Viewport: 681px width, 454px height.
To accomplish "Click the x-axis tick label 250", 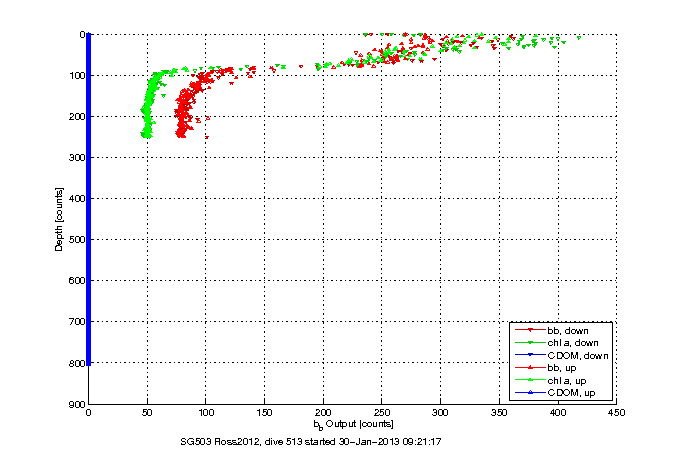I will (381, 412).
